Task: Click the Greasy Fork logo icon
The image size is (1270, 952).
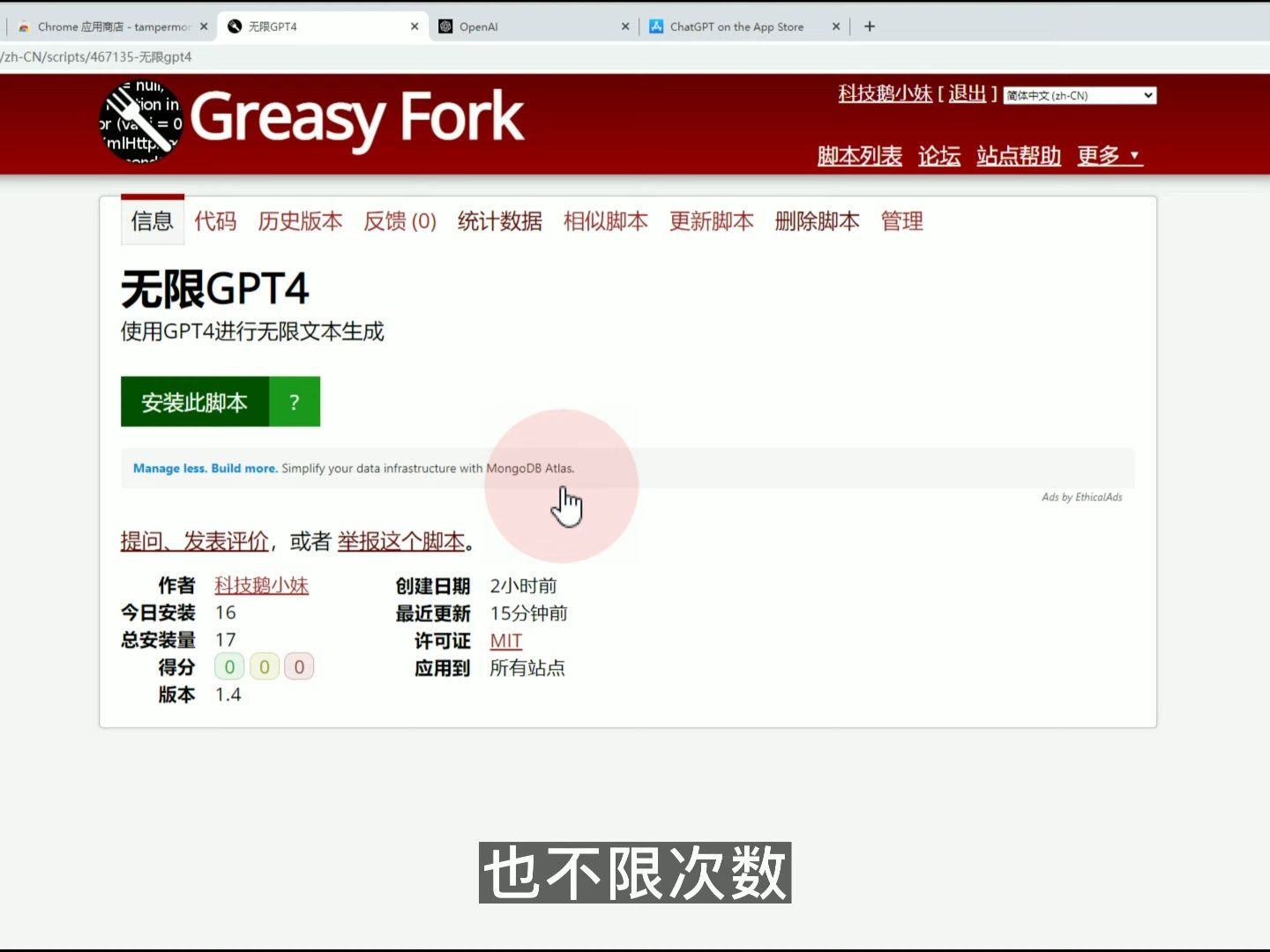Action: pos(141,122)
